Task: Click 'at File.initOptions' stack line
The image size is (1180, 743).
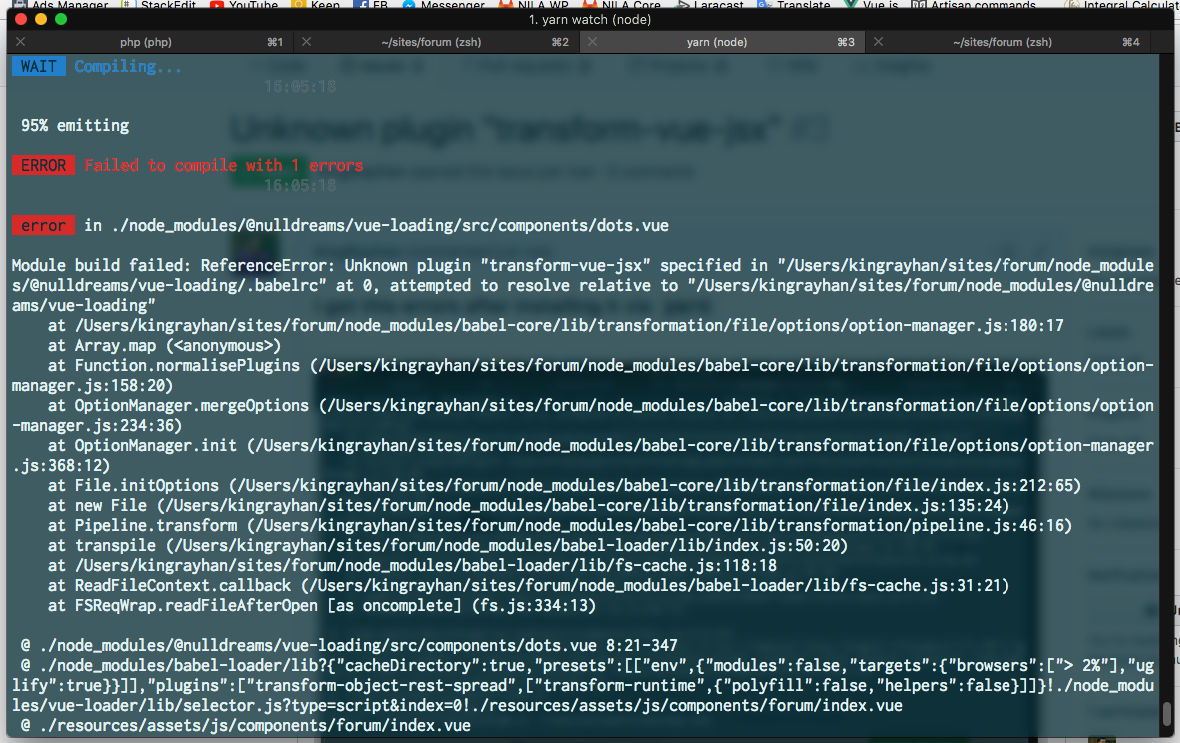Action: (x=564, y=486)
